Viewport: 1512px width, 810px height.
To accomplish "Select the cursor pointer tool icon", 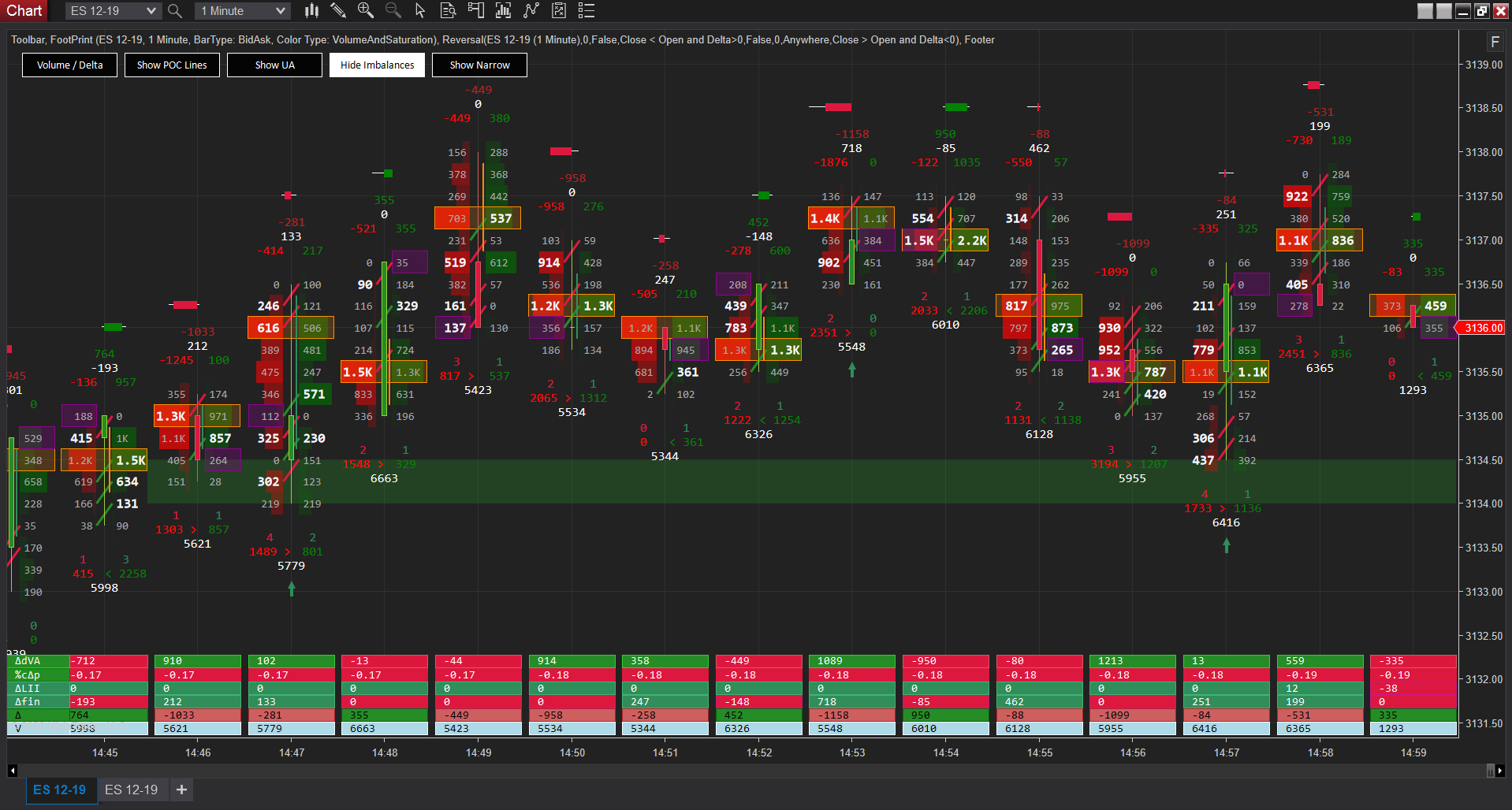I will 419,10.
